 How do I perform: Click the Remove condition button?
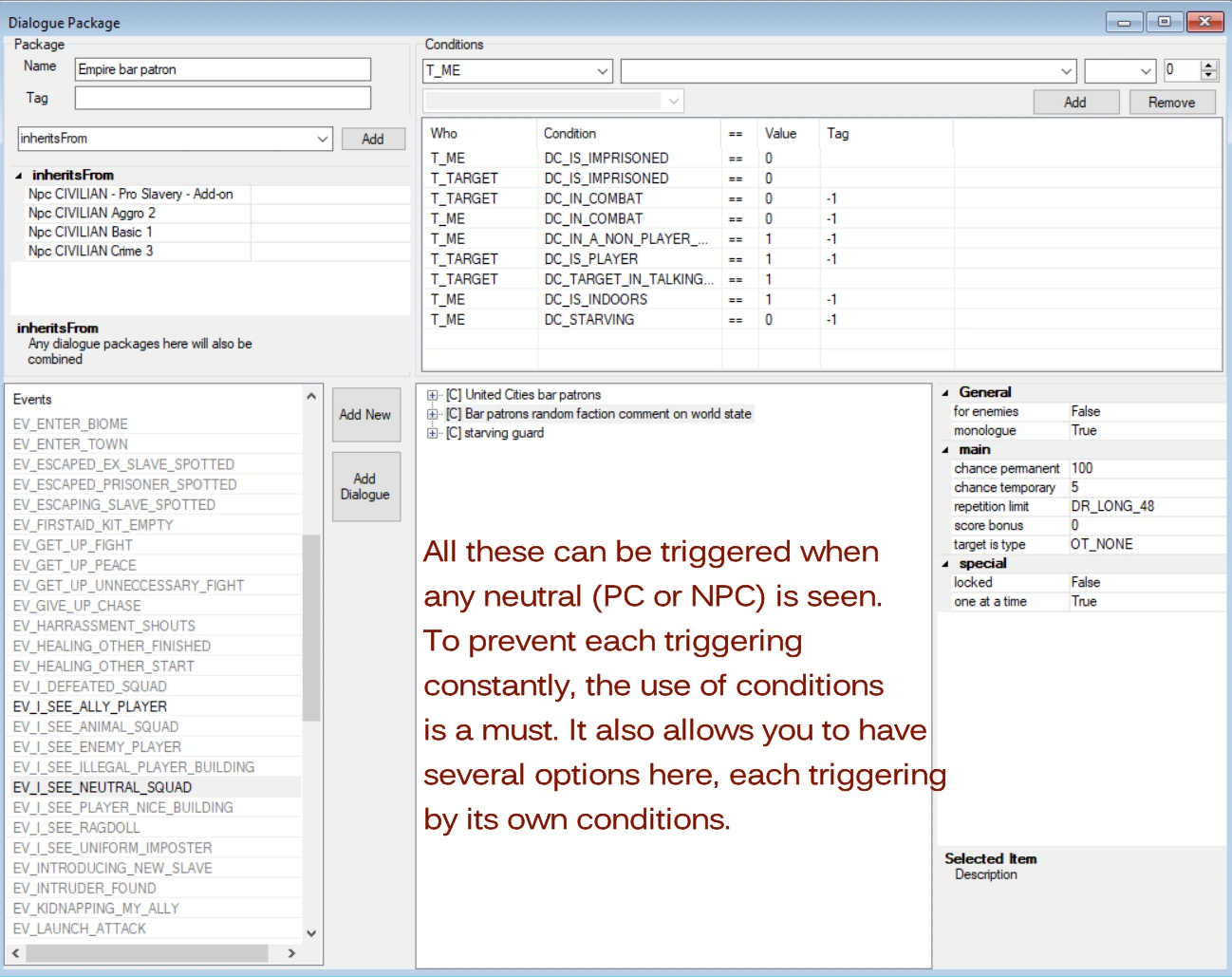[x=1172, y=103]
